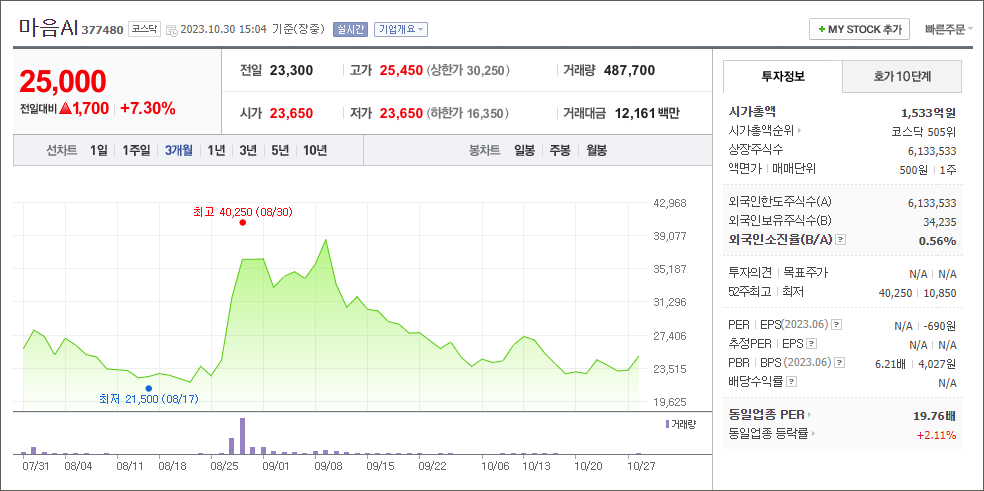This screenshot has height=491, width=984.
Task: Click the 상한가 30,250 text
Action: (x=468, y=70)
